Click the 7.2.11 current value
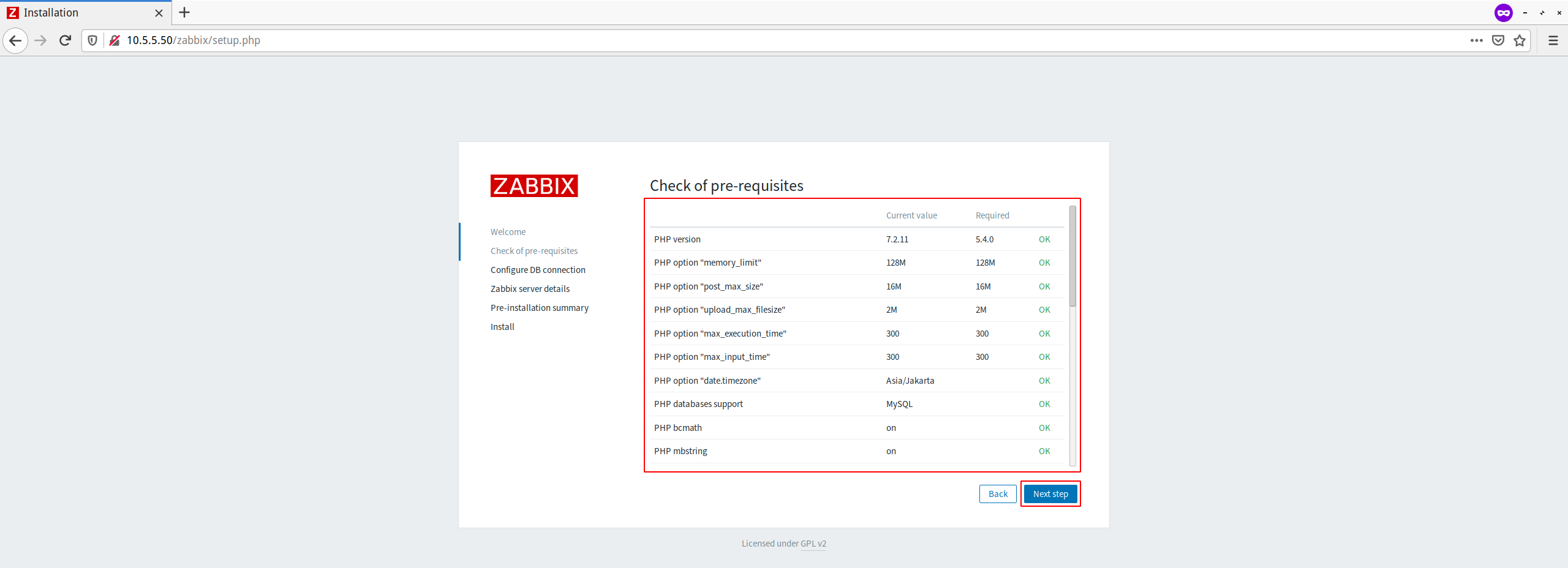Viewport: 1568px width, 568px height. click(x=897, y=239)
